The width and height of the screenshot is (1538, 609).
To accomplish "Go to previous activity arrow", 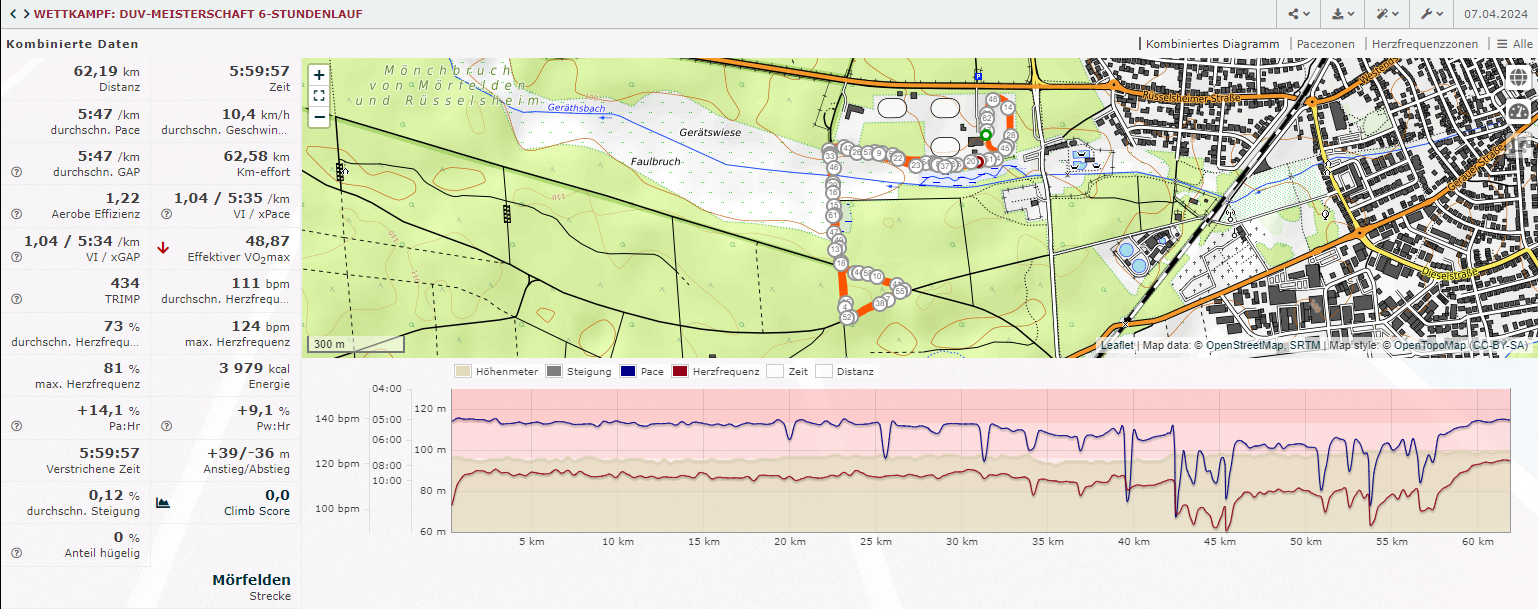I will (x=12, y=14).
